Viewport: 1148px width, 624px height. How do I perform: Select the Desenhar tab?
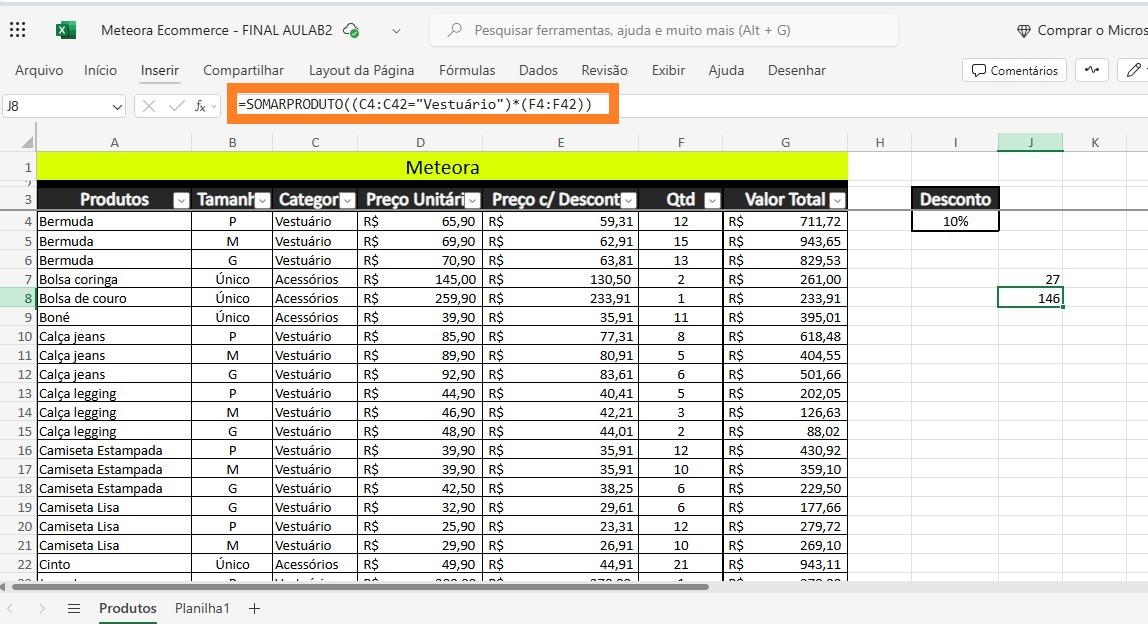797,70
